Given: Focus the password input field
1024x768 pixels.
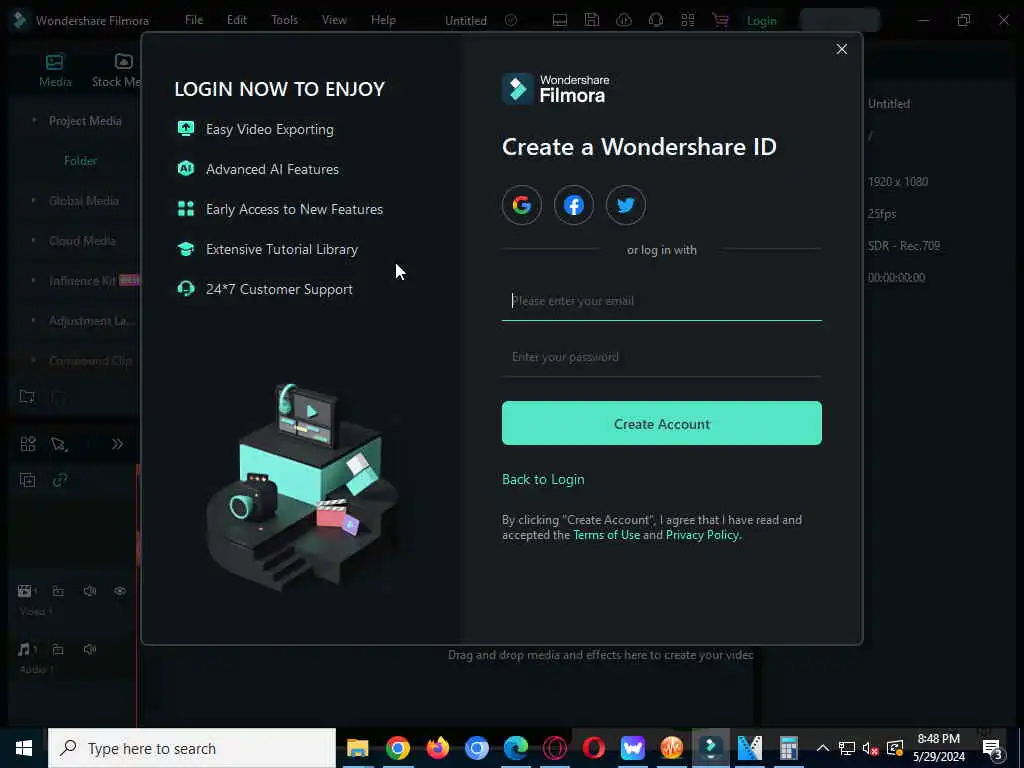Looking at the screenshot, I should point(662,357).
